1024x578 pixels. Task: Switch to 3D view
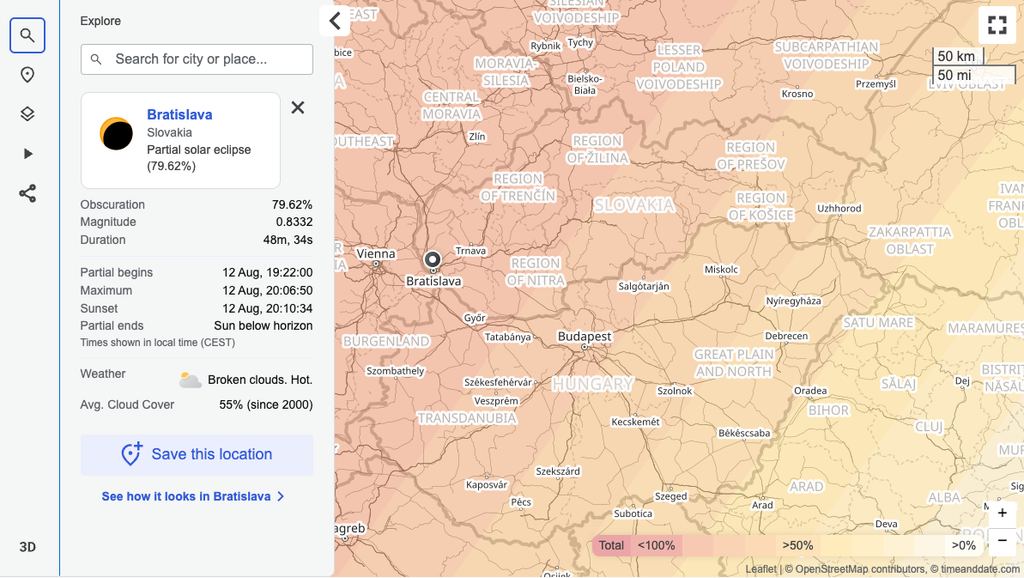coord(27,547)
